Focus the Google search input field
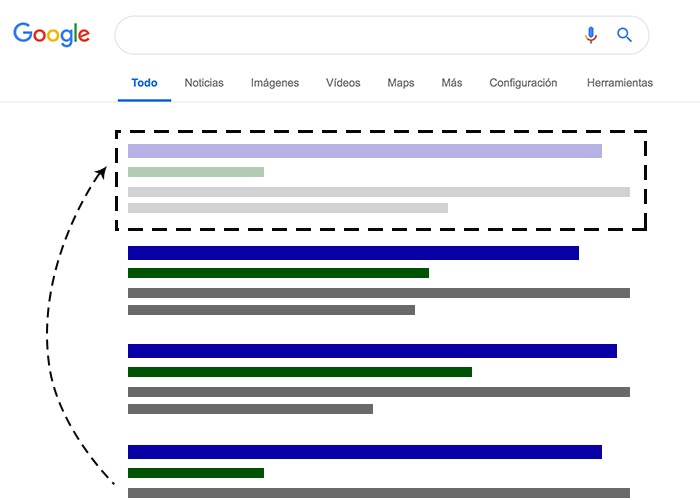700x500 pixels. pos(348,35)
